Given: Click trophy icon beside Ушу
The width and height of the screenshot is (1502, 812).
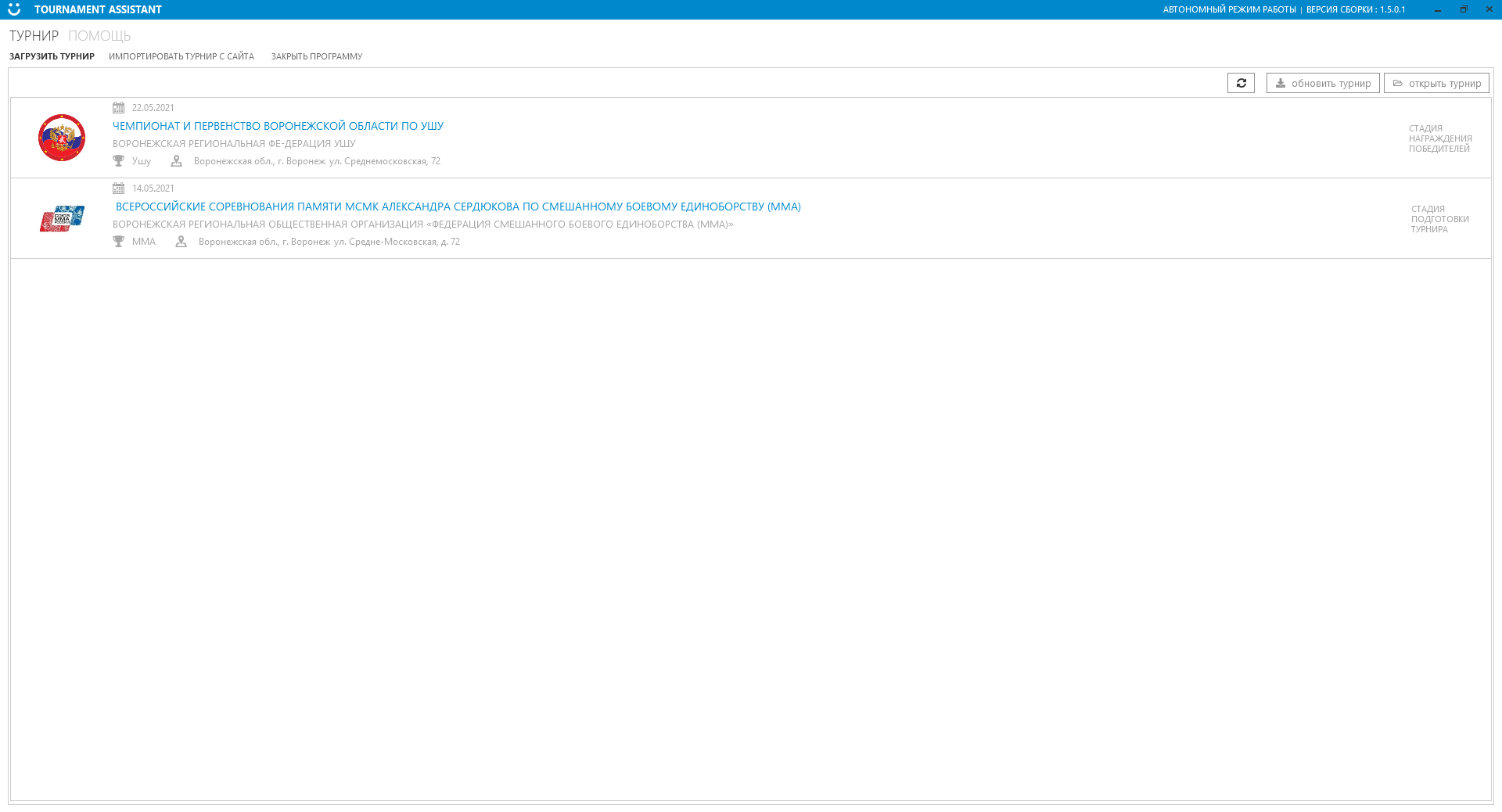Looking at the screenshot, I should (x=118, y=161).
